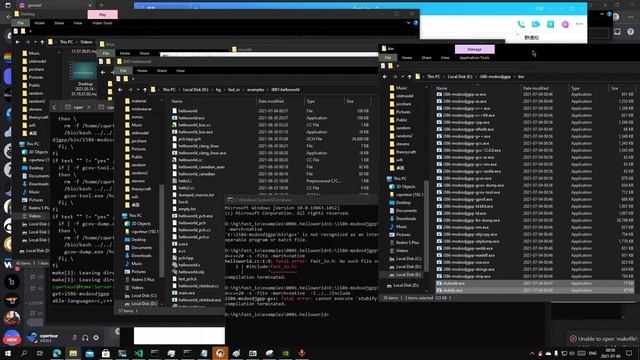Open Mail app from the taskbar
Screen dimensions: 640x360
[x=89, y=353]
